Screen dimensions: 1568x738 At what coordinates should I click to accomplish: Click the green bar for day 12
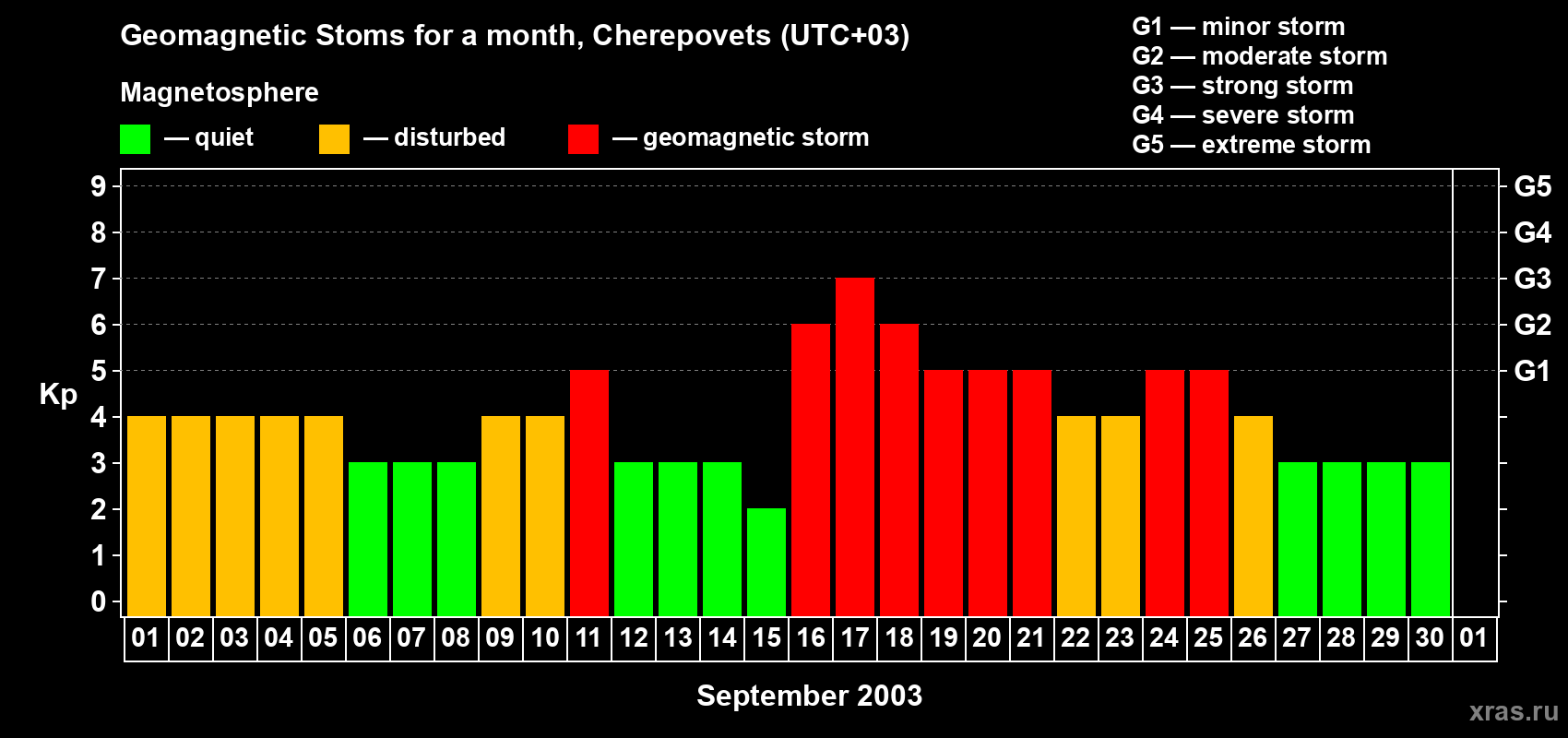click(634, 539)
